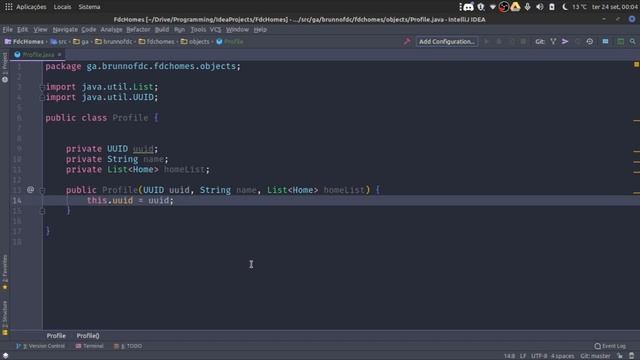Click the Discord tray icon
Viewport: 640px width, 360px height.
pyautogui.click(x=468, y=7)
